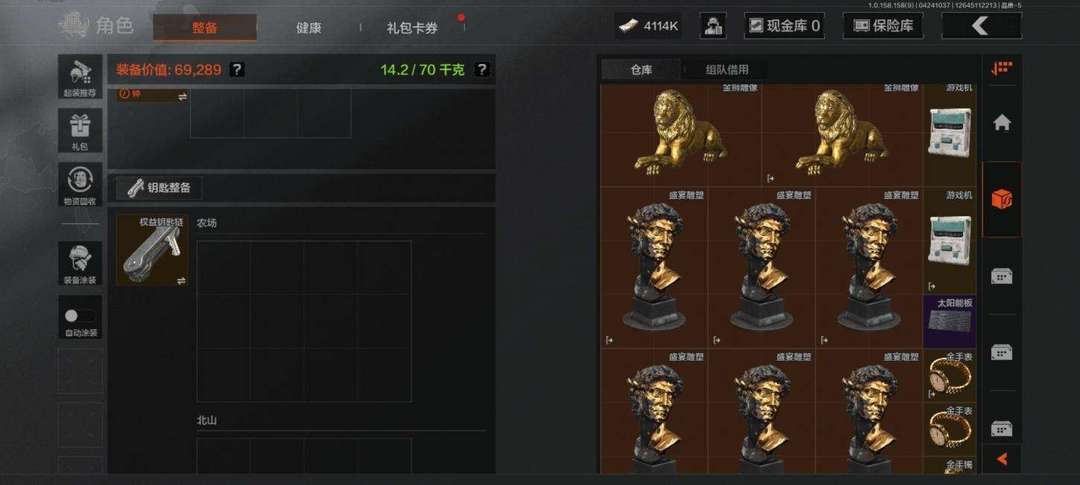Collapse the sidebar with orange arrow
The height and width of the screenshot is (485, 1080).
(x=1001, y=459)
